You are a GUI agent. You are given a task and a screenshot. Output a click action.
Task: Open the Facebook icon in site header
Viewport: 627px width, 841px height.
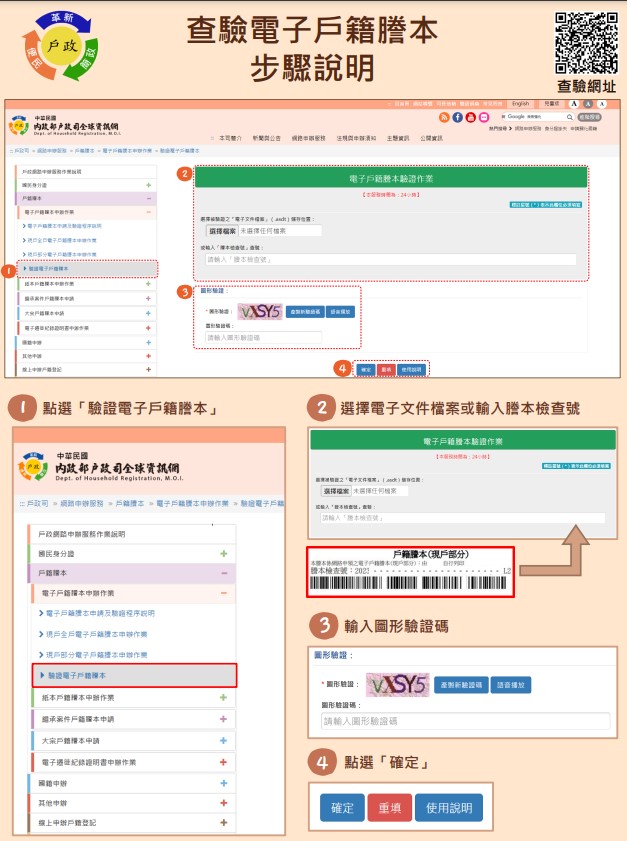(x=459, y=117)
